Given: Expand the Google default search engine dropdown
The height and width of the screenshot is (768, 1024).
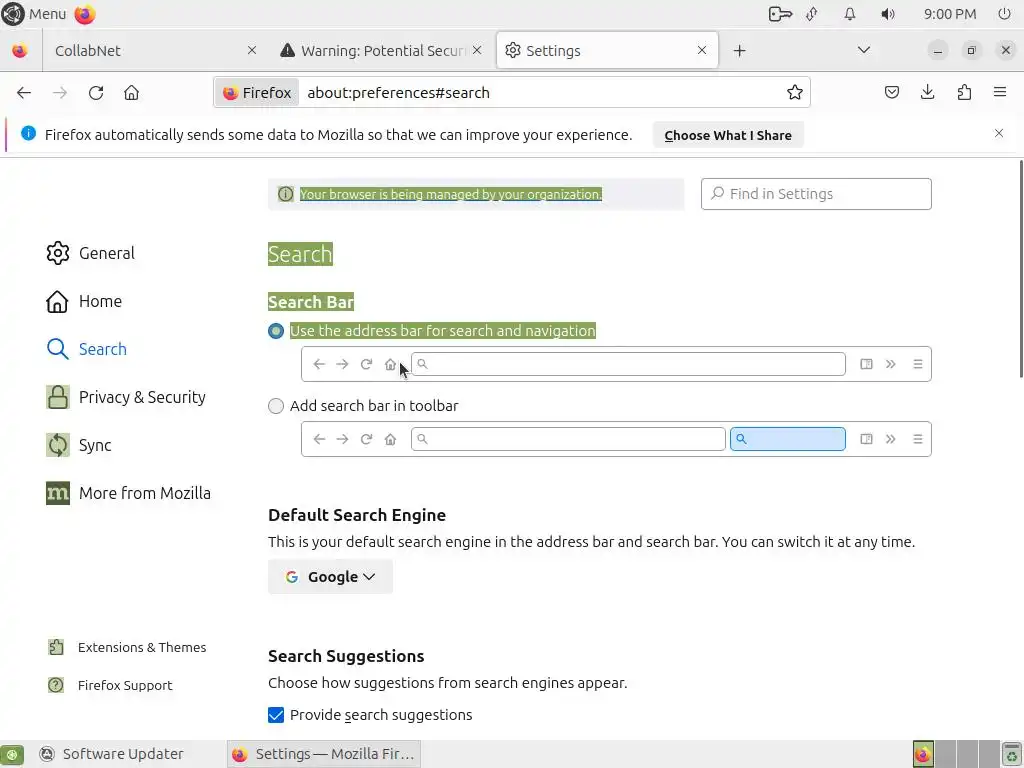Looking at the screenshot, I should pyautogui.click(x=330, y=577).
